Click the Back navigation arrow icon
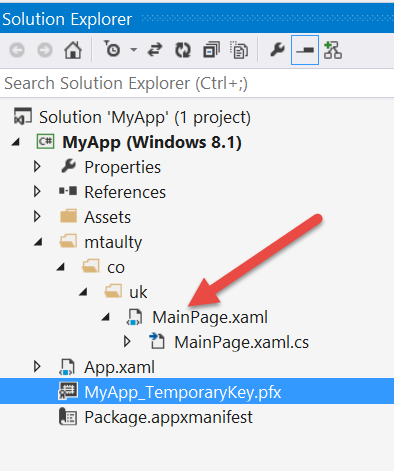394x471 pixels. [x=17, y=50]
